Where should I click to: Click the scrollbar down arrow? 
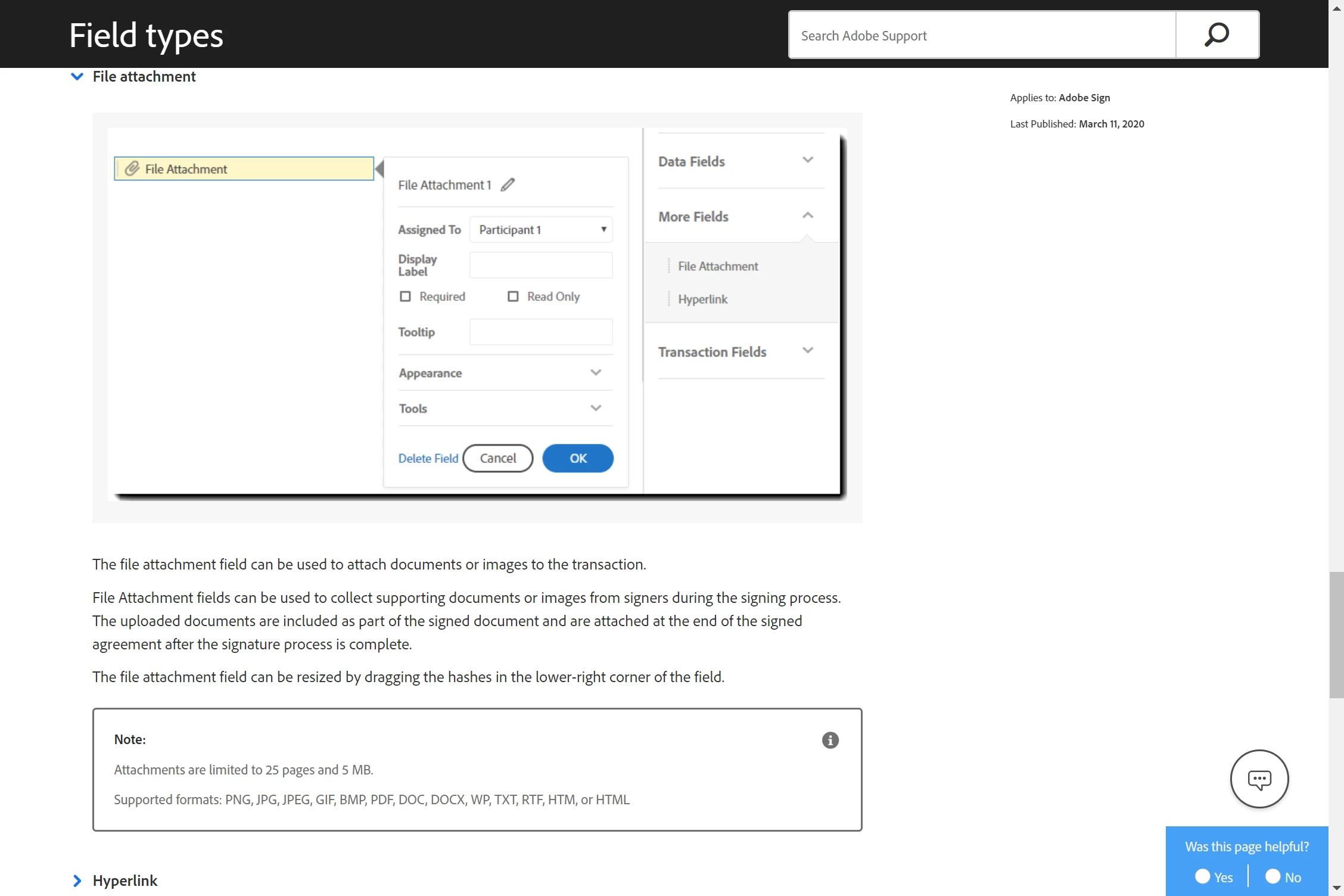(1336, 888)
